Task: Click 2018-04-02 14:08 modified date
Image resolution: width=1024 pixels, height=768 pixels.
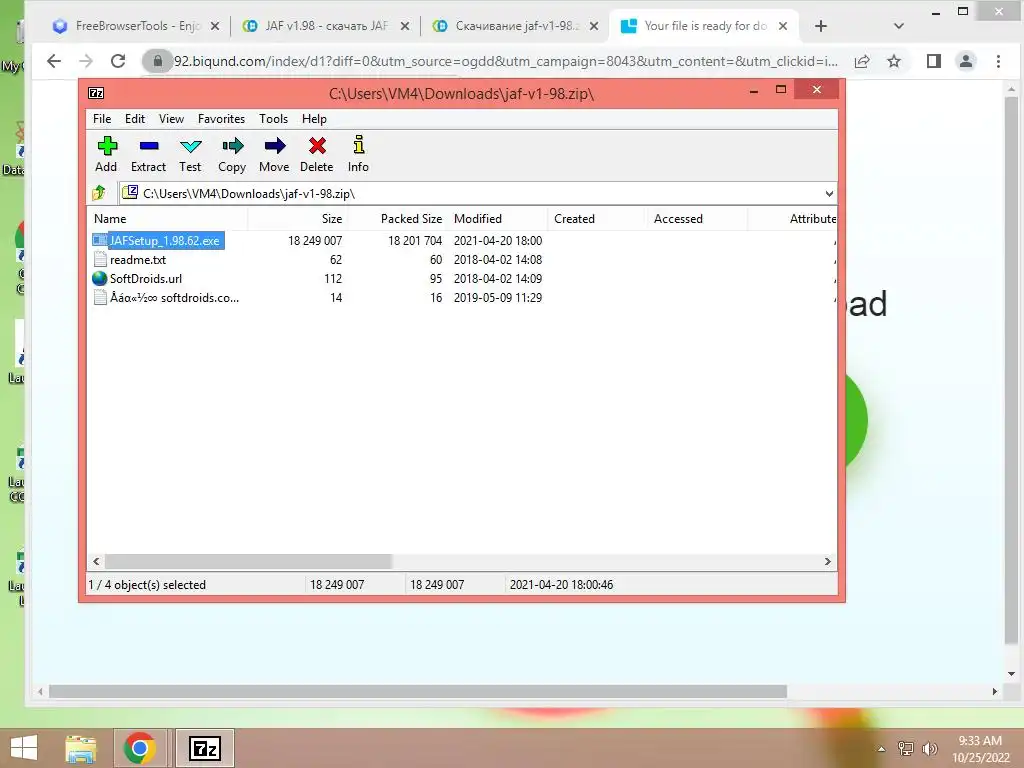Action: tap(498, 259)
